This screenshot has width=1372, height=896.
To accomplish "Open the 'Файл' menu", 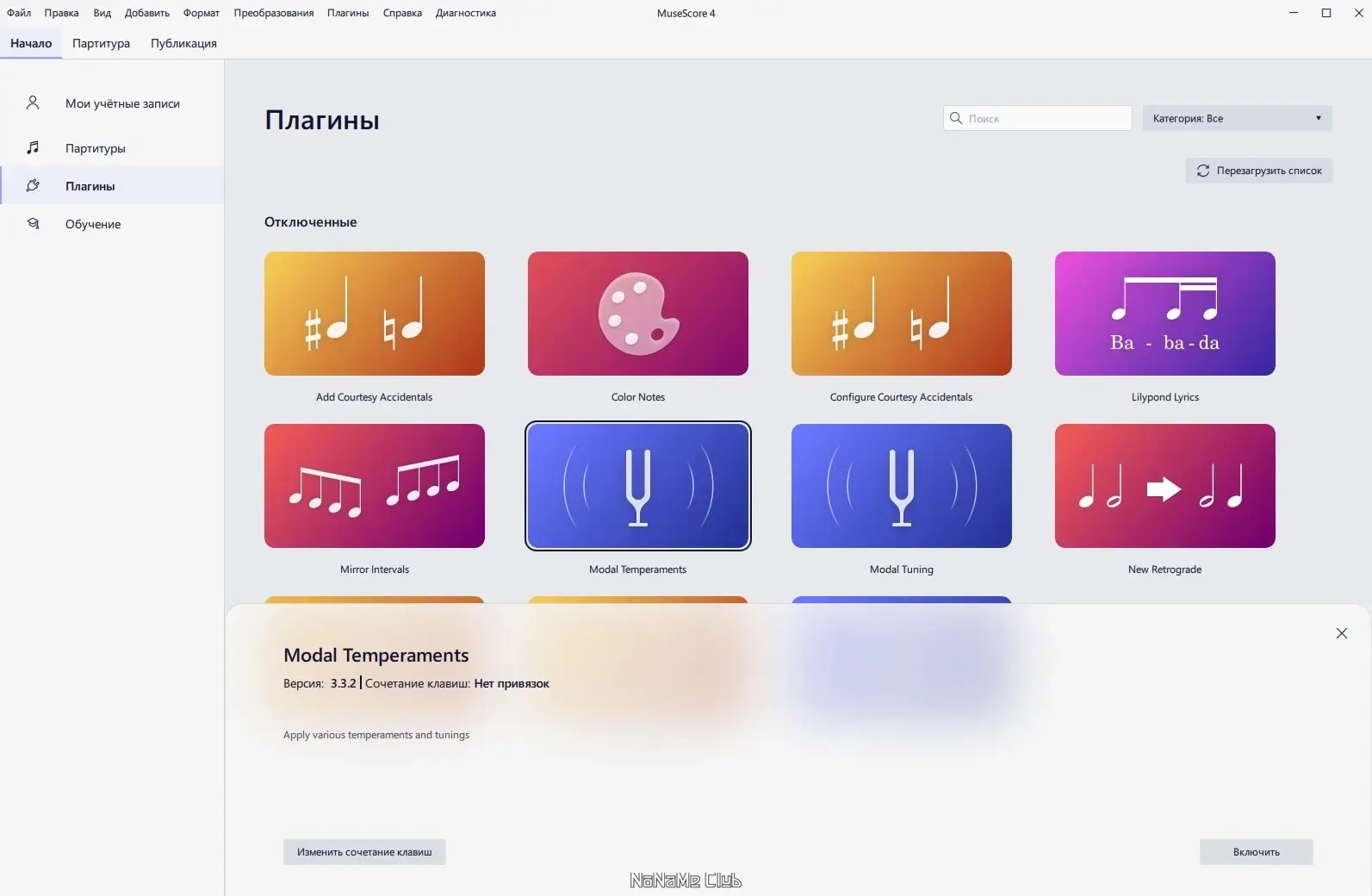I will tap(19, 13).
